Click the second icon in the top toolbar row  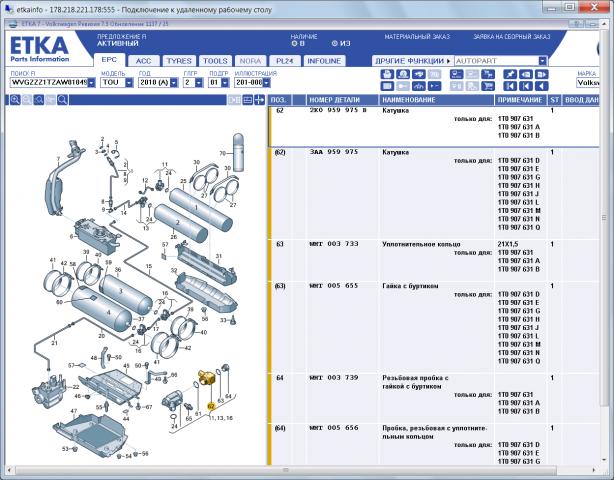tap(403, 74)
